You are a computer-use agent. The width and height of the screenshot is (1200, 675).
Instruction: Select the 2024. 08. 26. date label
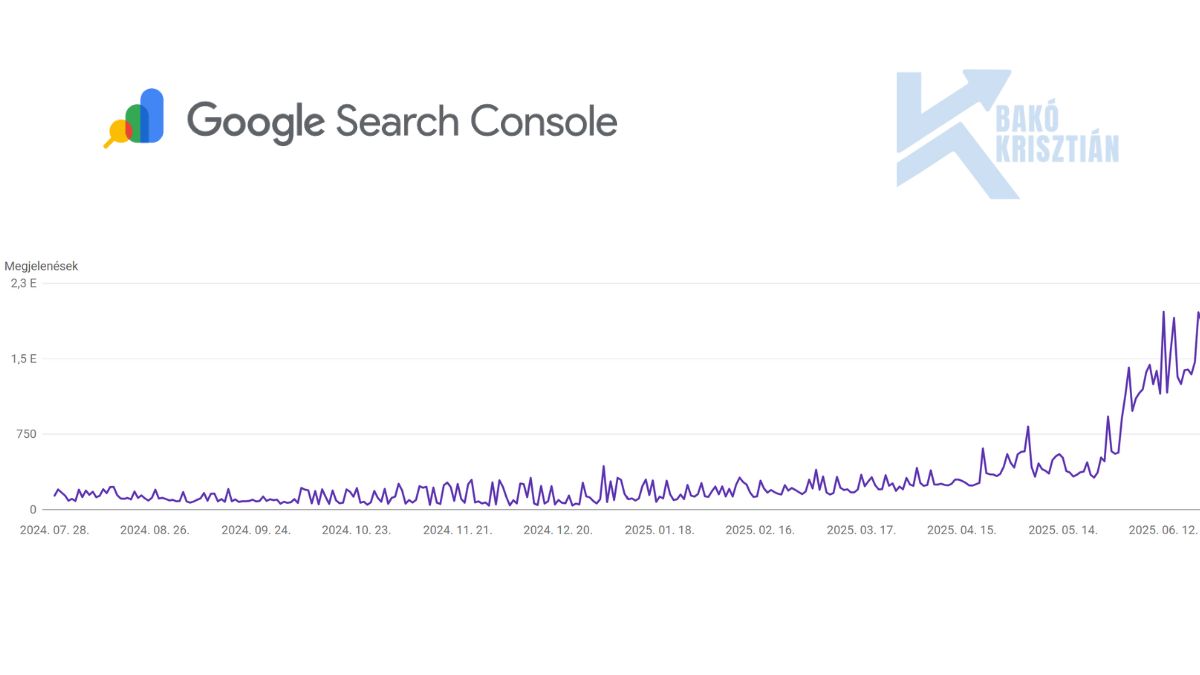(x=155, y=530)
